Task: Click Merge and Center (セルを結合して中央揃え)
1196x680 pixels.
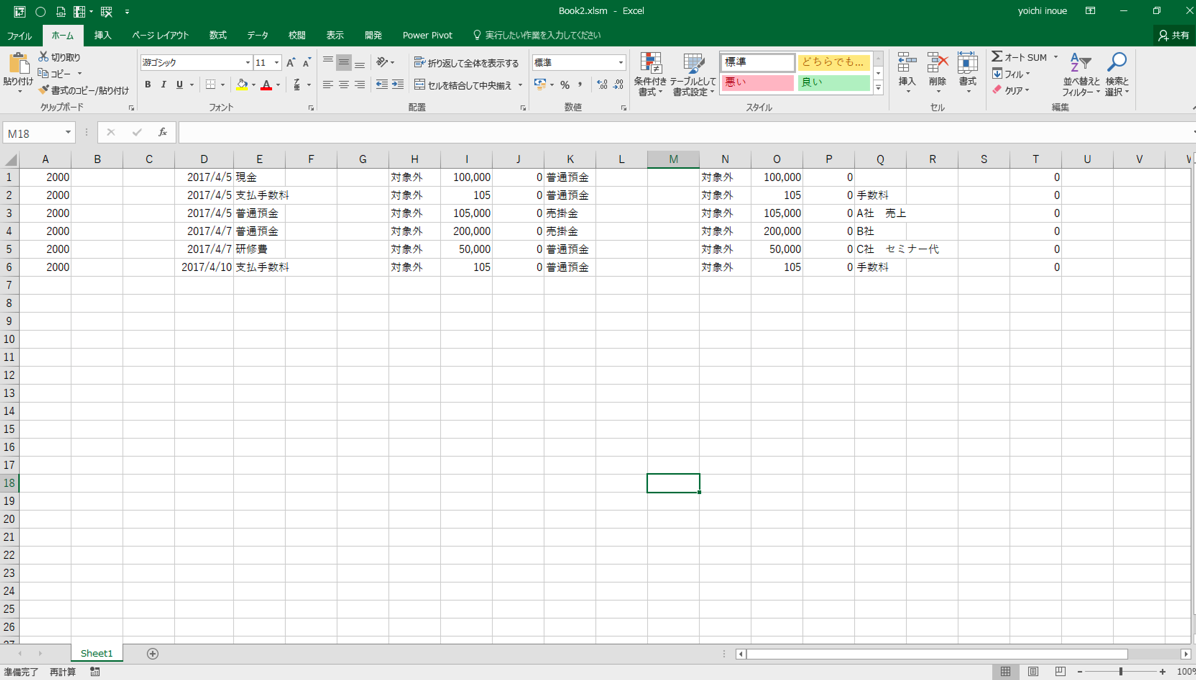Action: (463, 85)
